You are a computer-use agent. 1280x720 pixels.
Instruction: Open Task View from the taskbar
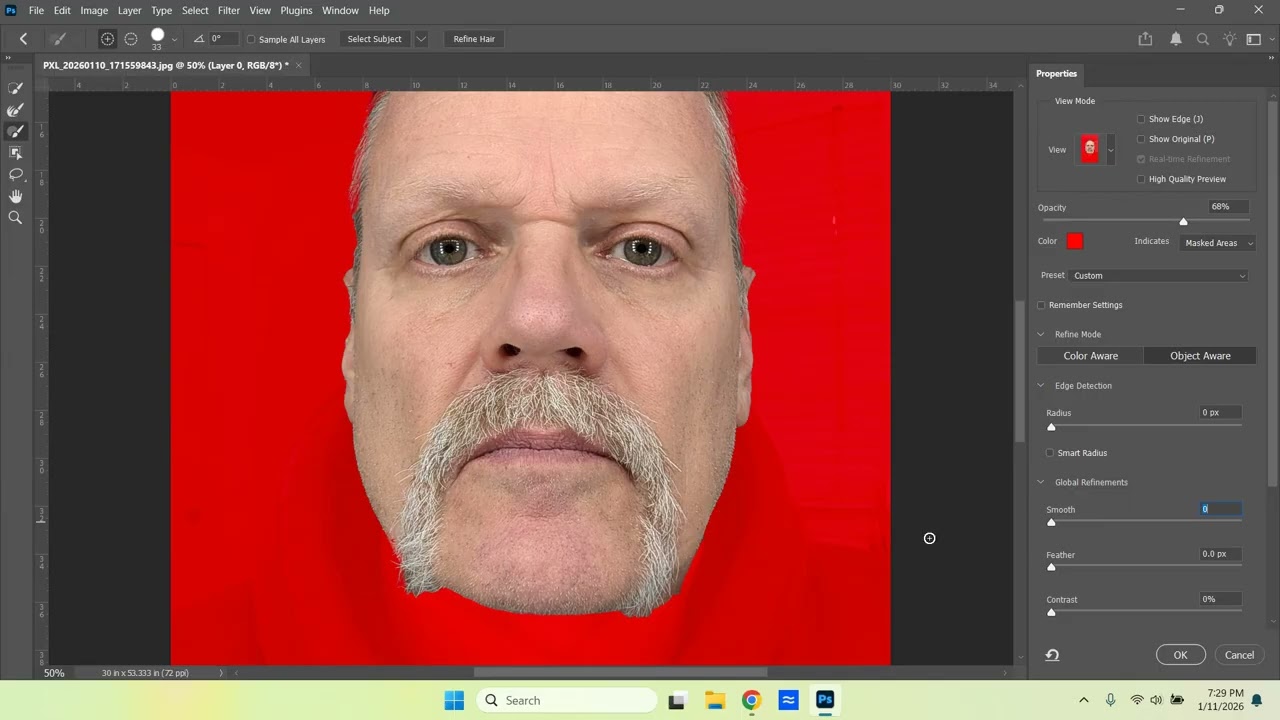pos(677,700)
